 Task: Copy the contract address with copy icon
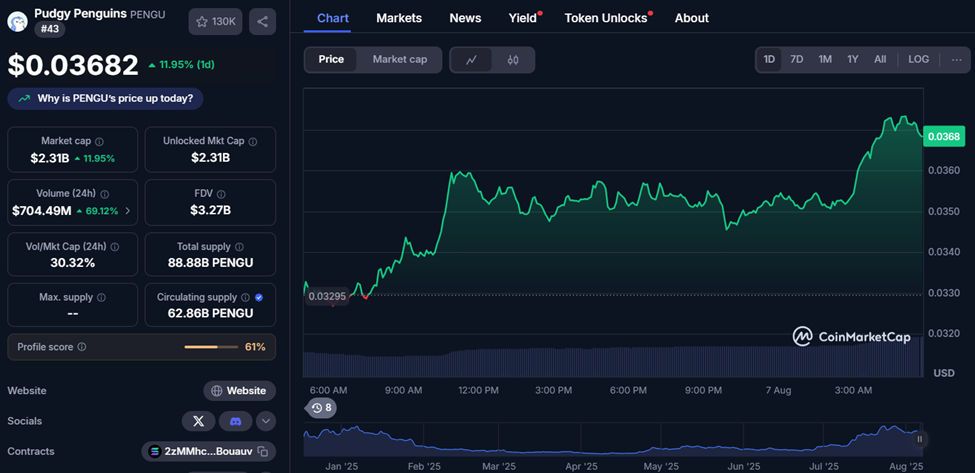263,452
